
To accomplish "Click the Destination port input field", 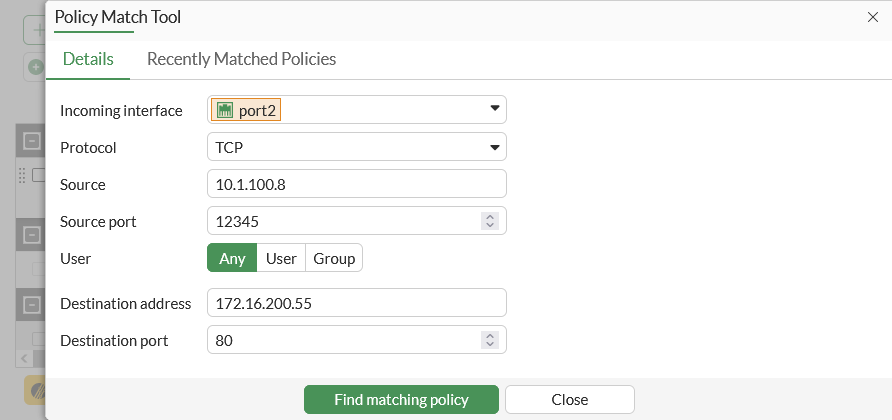I will (x=340, y=340).
